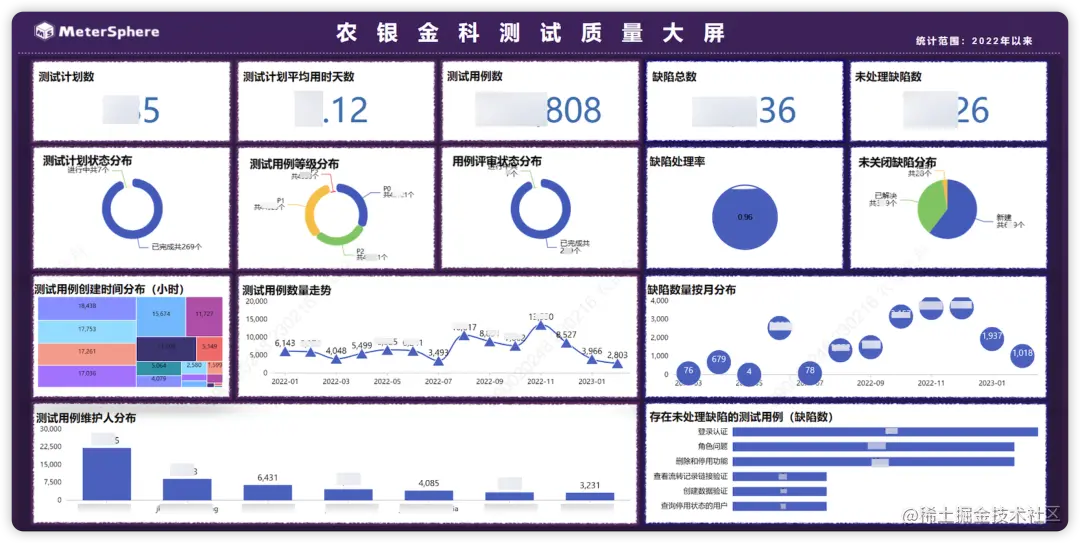This screenshot has height=543, width=1080.
Task: Select the bubble labeled 679
Action: (x=718, y=360)
